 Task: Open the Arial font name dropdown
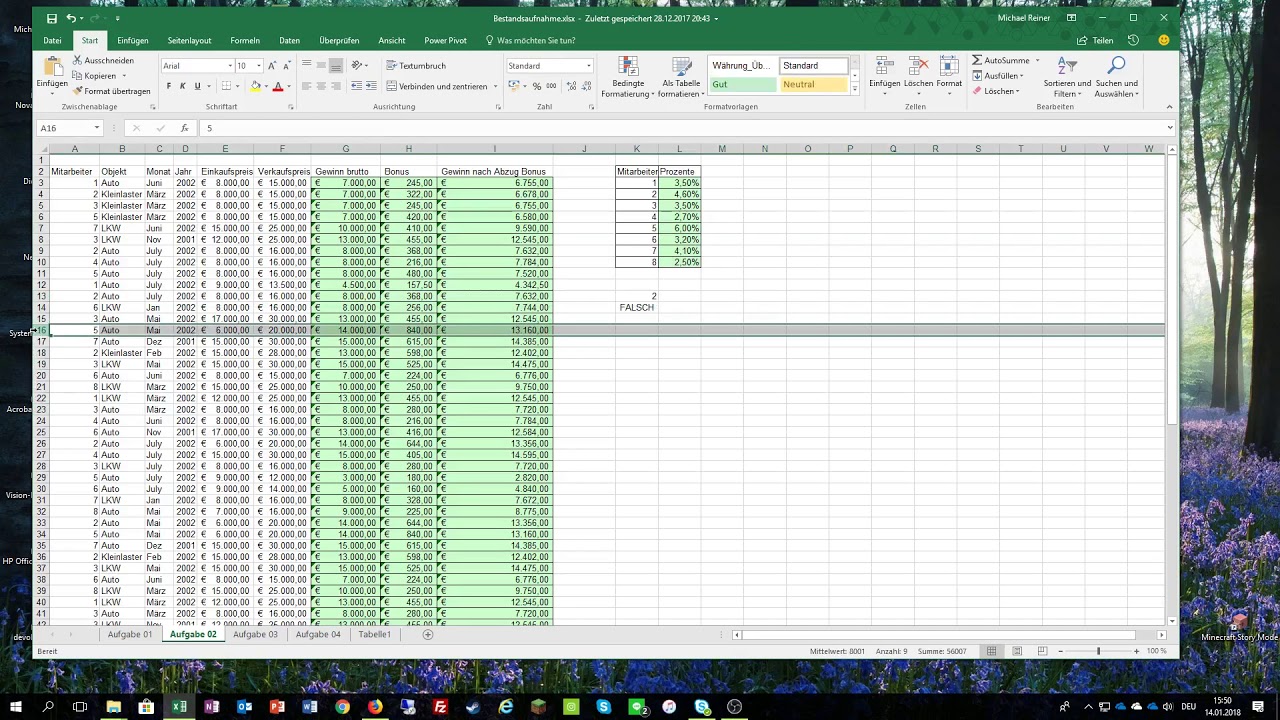[229, 66]
